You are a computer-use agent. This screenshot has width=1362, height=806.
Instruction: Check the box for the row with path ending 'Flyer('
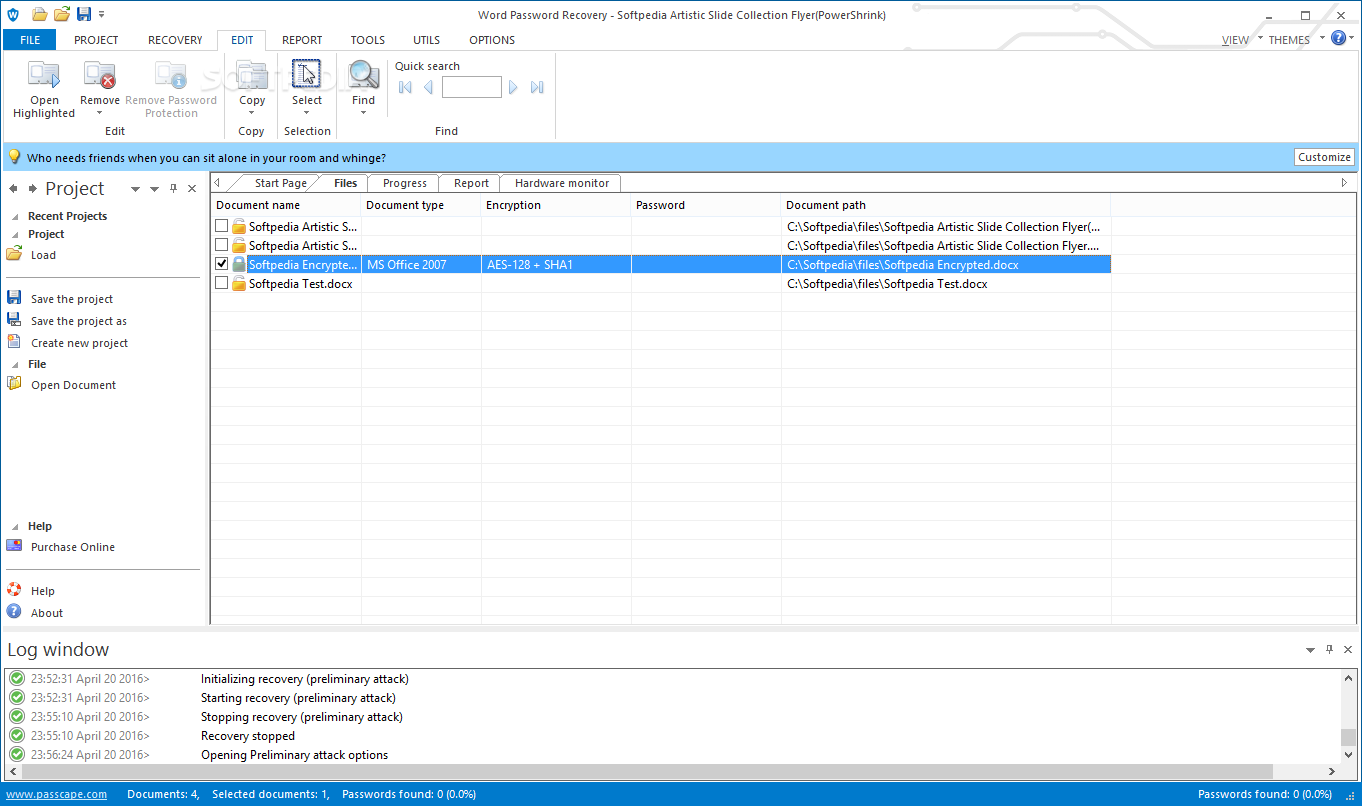pyautogui.click(x=222, y=226)
